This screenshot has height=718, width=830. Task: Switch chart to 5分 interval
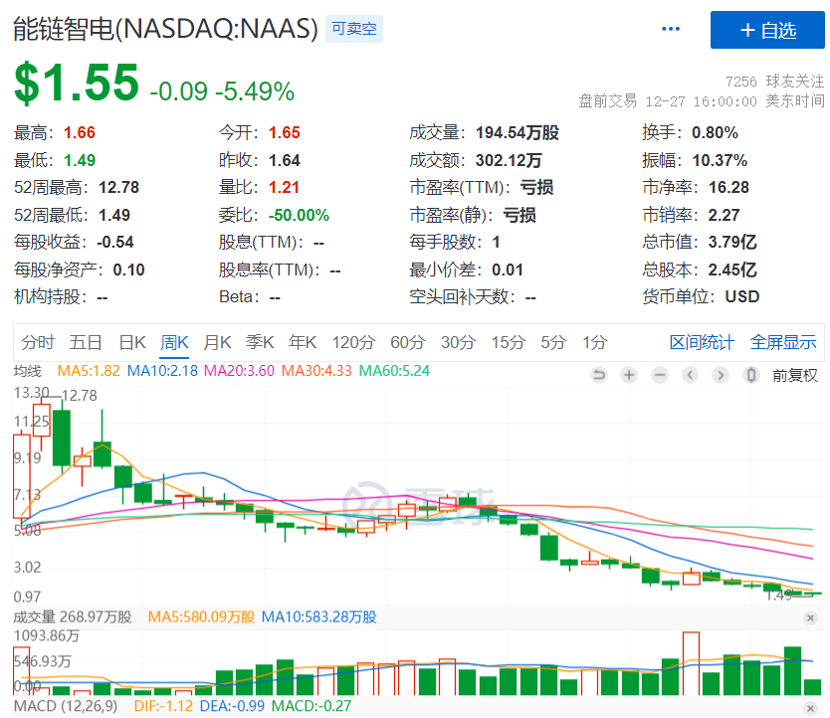[553, 343]
